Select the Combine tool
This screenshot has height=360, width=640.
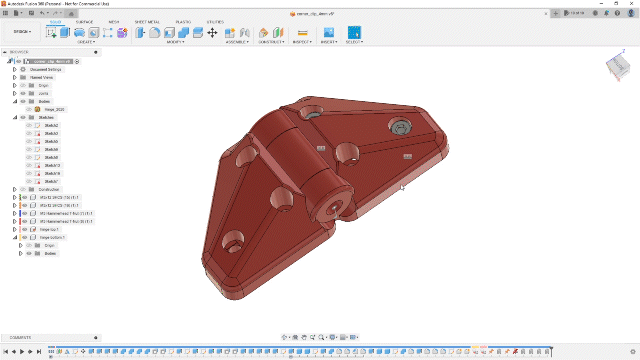[183, 33]
